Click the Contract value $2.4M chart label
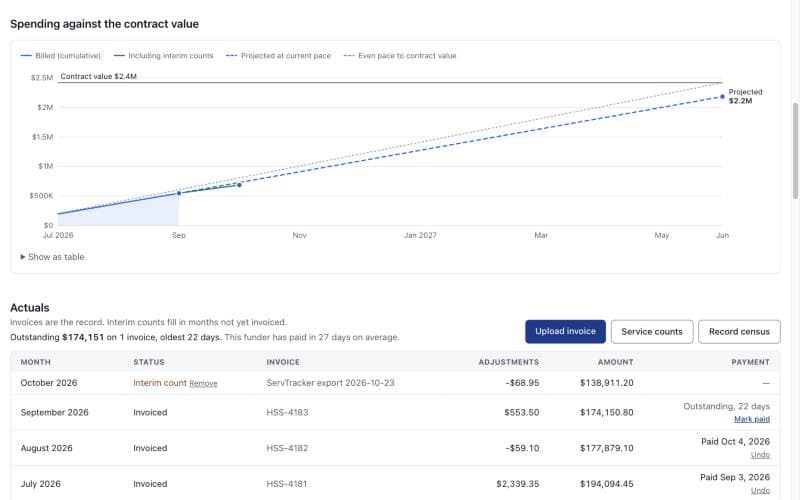The image size is (800, 500). 98,77
